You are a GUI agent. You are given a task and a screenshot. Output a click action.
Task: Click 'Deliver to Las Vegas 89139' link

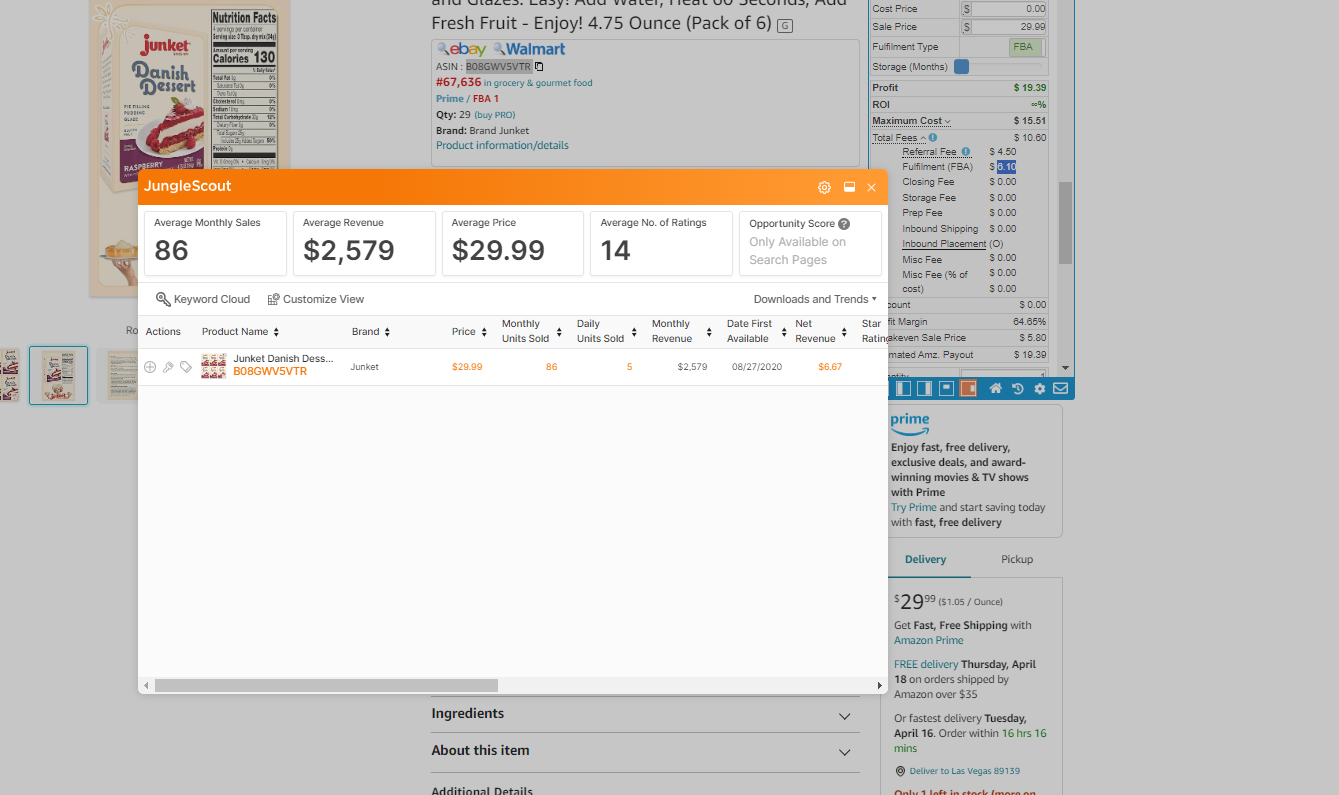964,771
